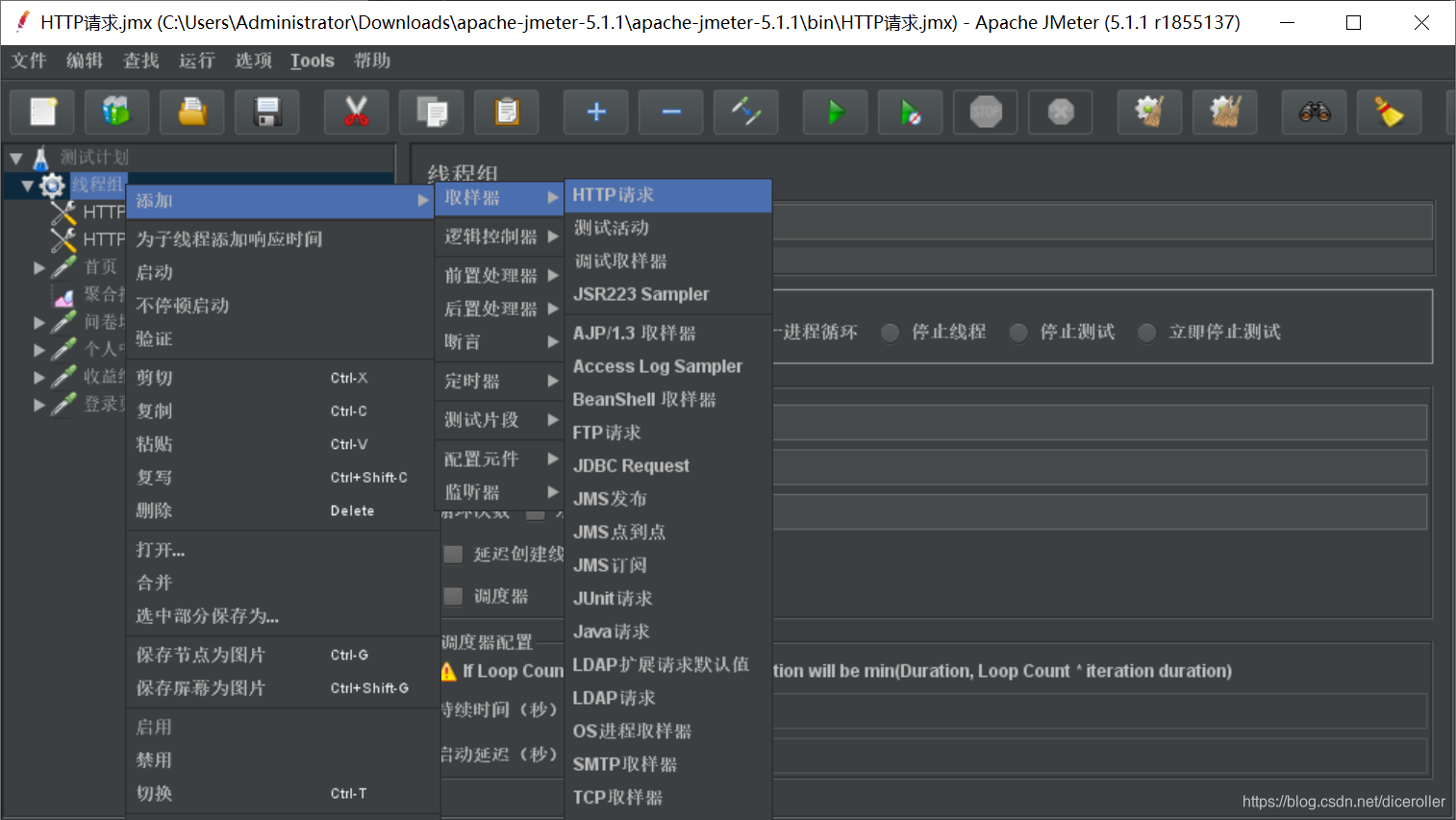The width and height of the screenshot is (1456, 820).
Task: Click the Paste clipboard toolbar icon
Action: tap(507, 112)
